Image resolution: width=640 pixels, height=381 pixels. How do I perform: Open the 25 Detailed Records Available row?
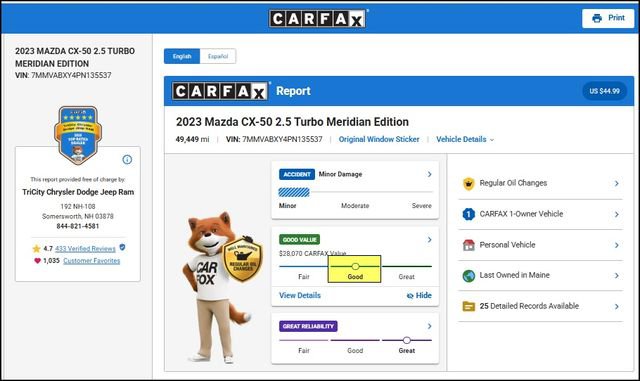(540, 306)
